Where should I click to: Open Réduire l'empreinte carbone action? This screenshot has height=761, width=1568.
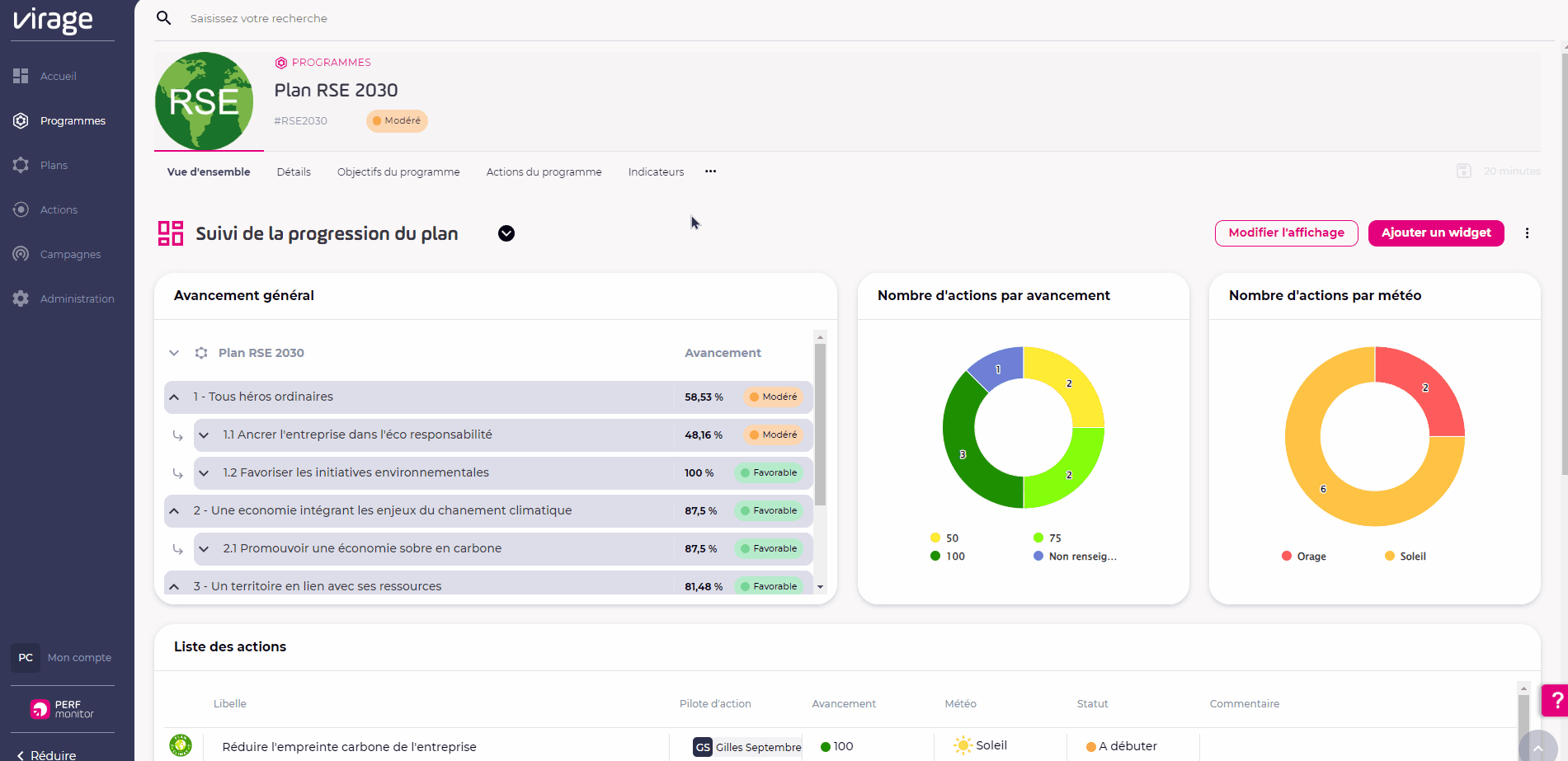click(x=349, y=747)
